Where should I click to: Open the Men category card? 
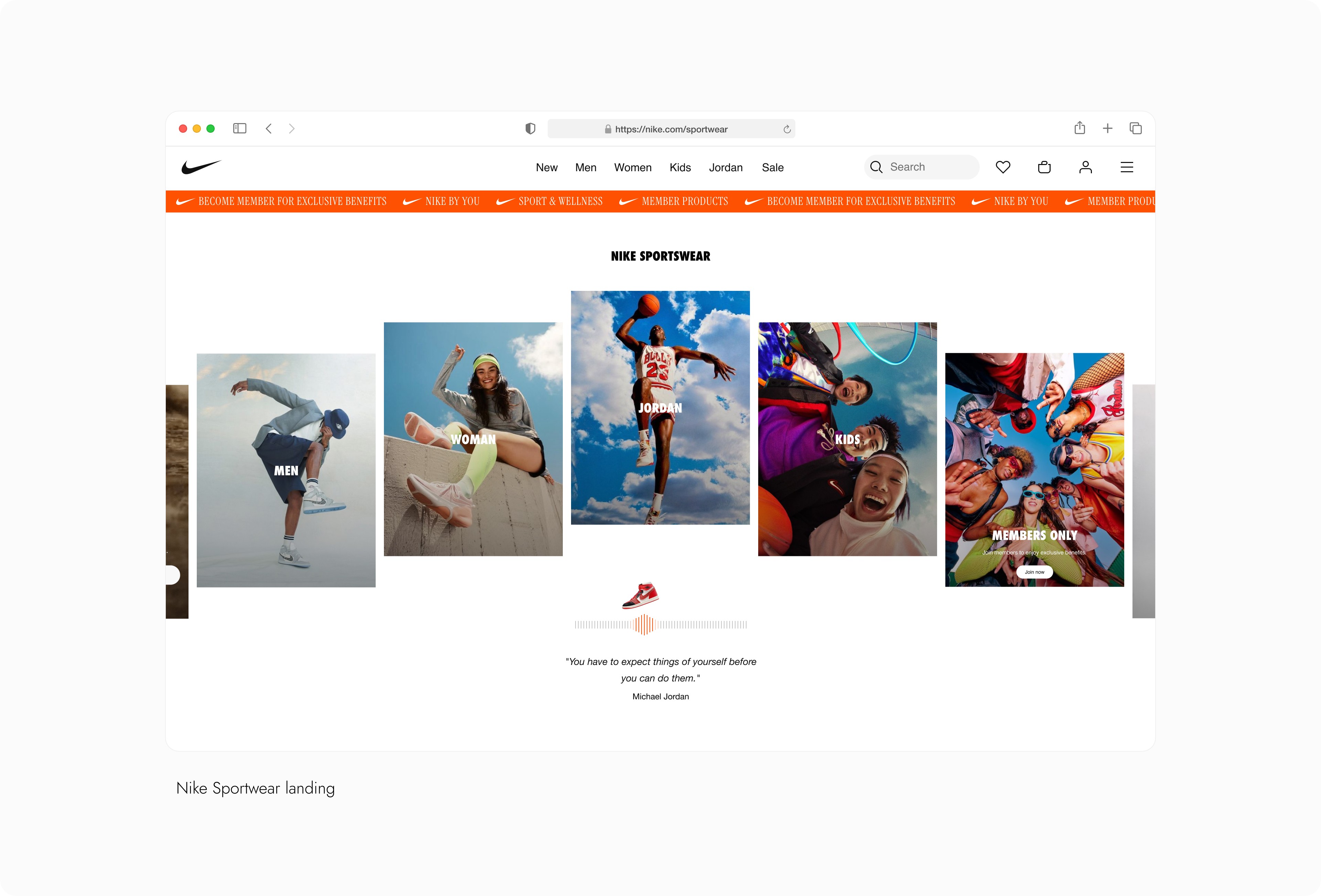point(286,470)
